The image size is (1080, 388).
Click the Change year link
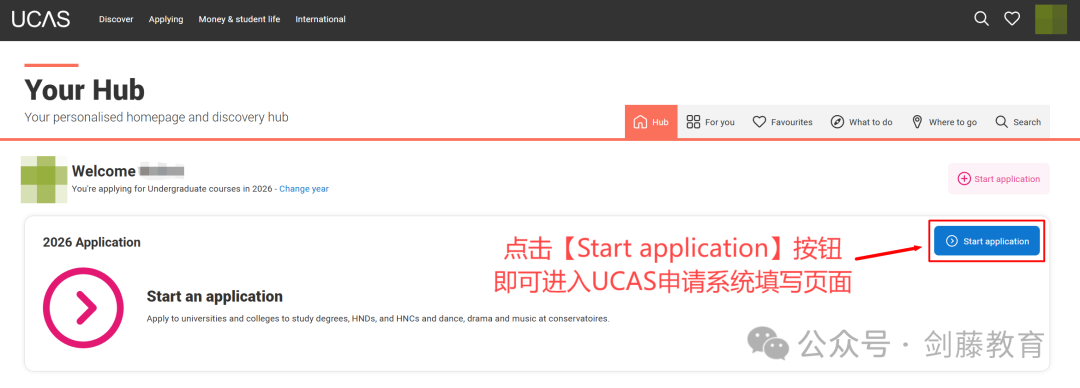point(304,189)
